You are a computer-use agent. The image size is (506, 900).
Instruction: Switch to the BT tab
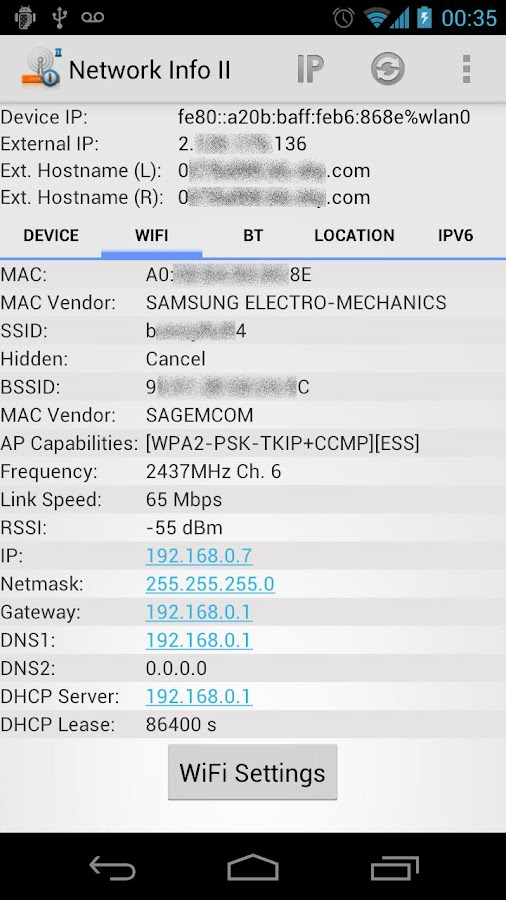pos(252,235)
